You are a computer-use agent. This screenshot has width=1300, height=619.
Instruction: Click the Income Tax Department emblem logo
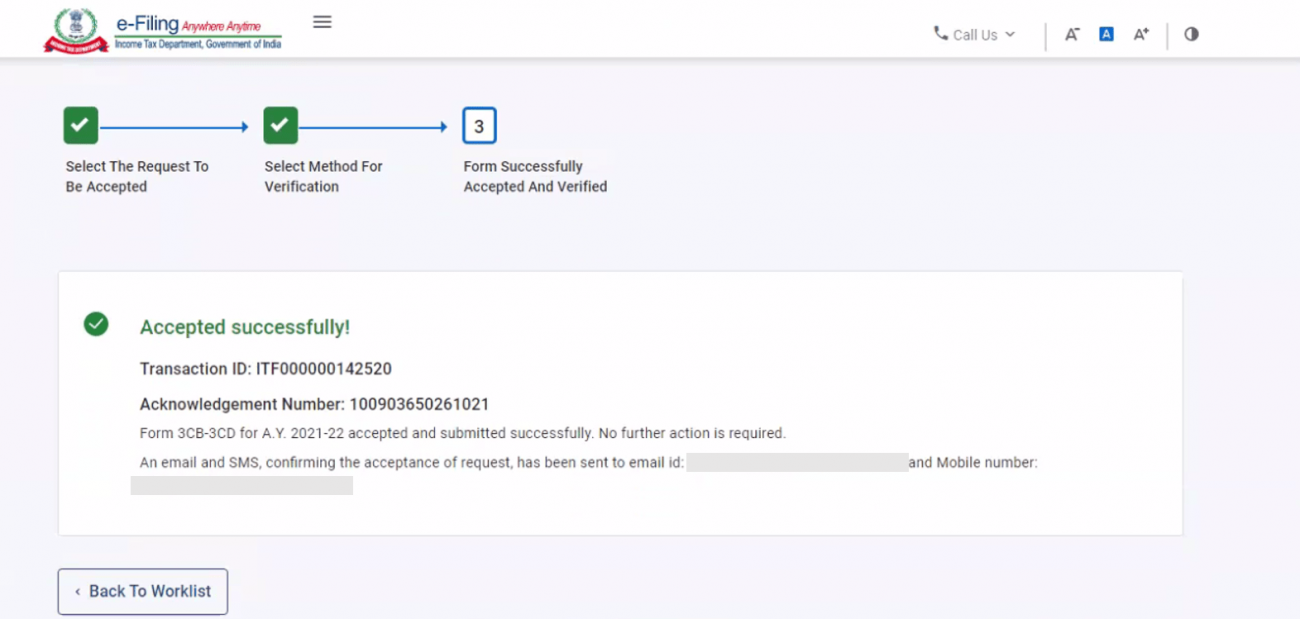[76, 30]
